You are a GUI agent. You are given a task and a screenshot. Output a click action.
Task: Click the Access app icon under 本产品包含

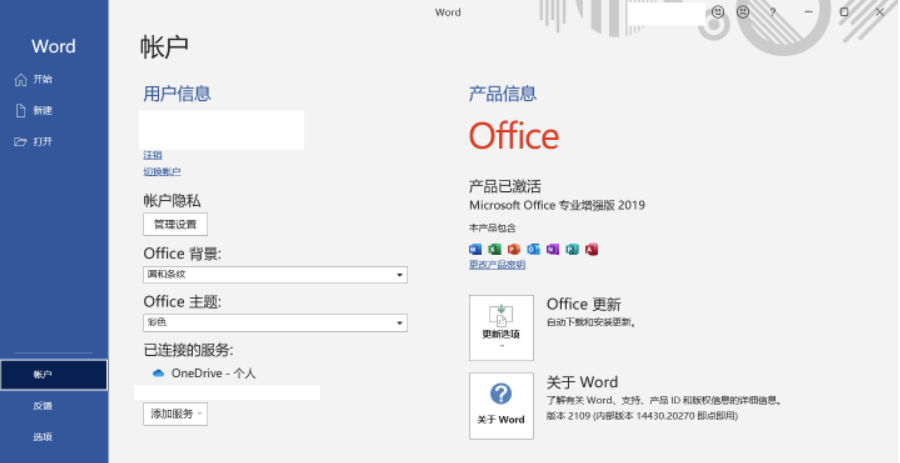coord(592,249)
